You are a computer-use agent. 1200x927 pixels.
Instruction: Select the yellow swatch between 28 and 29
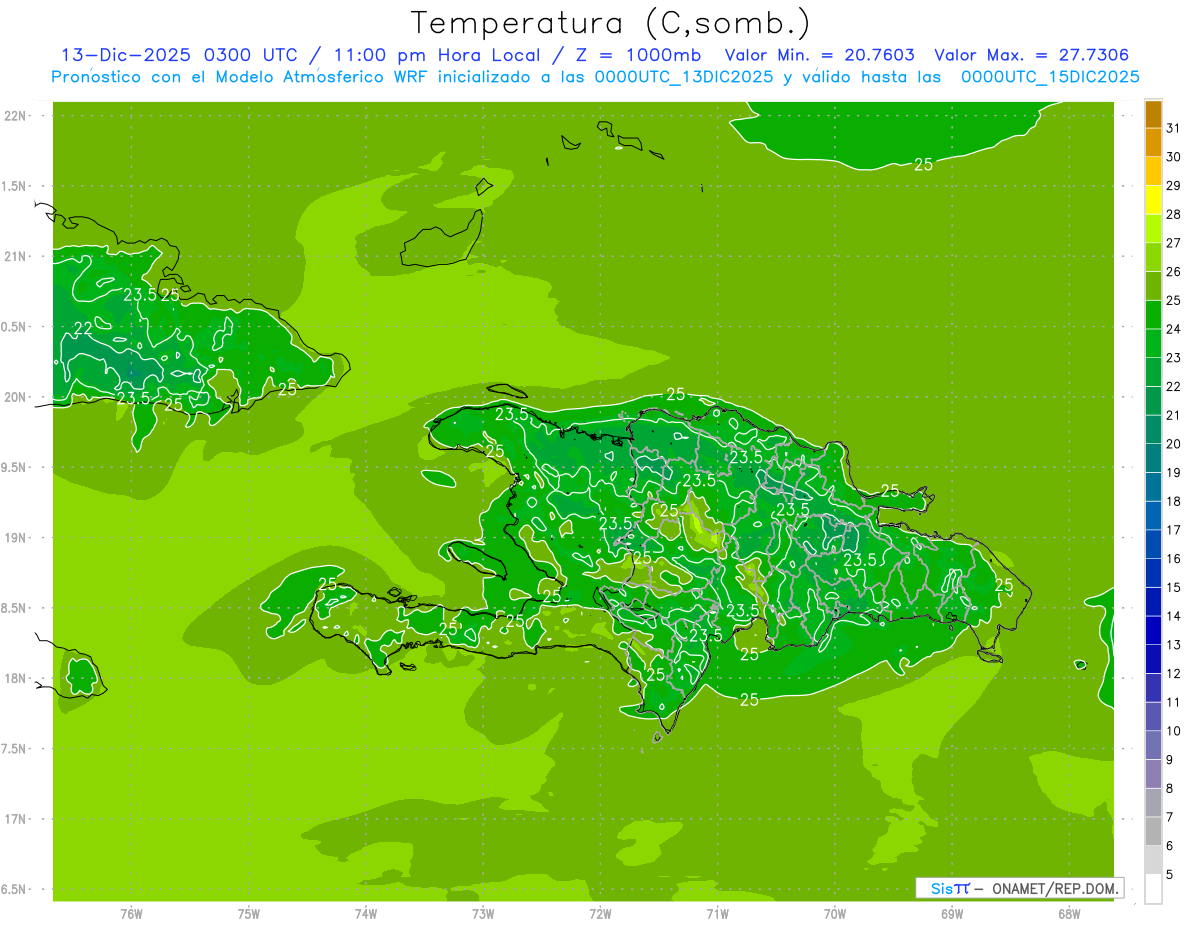click(x=1153, y=201)
